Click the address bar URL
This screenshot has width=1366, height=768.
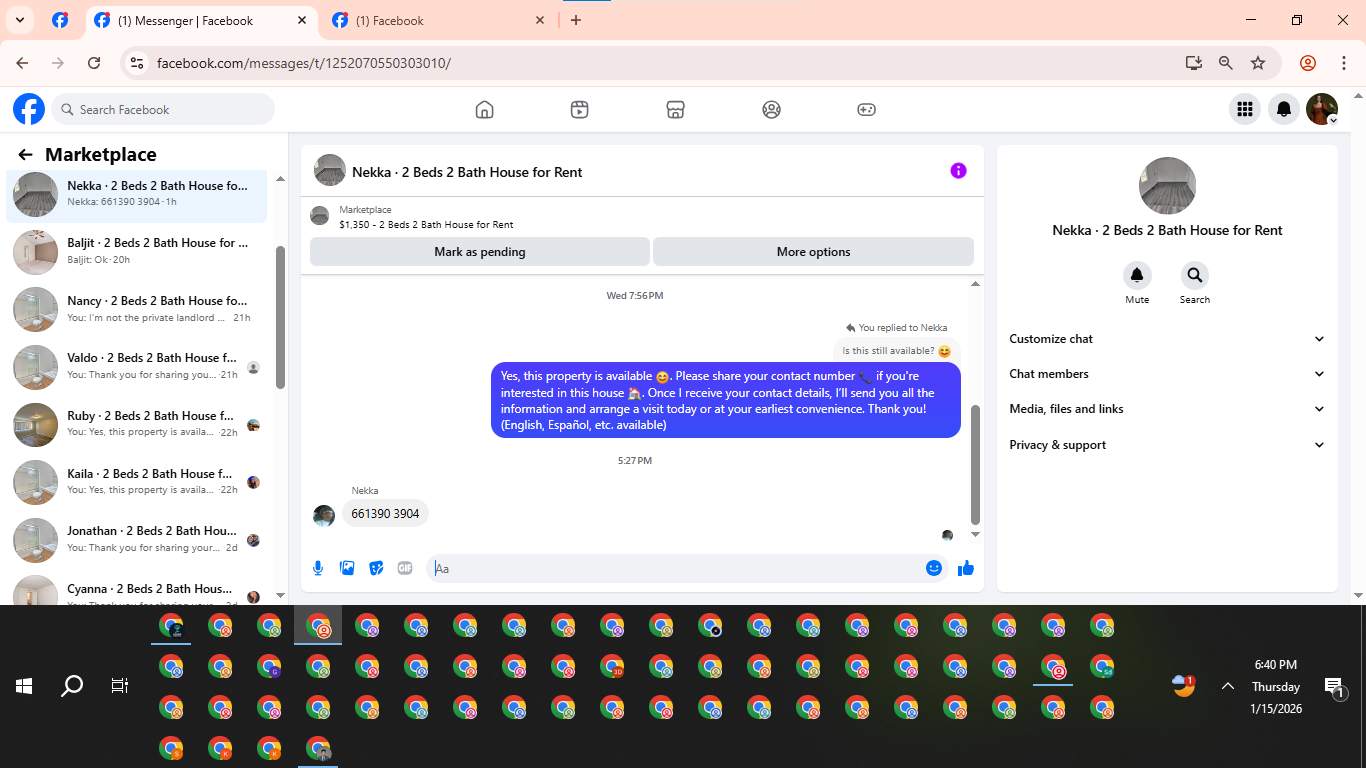click(x=304, y=63)
